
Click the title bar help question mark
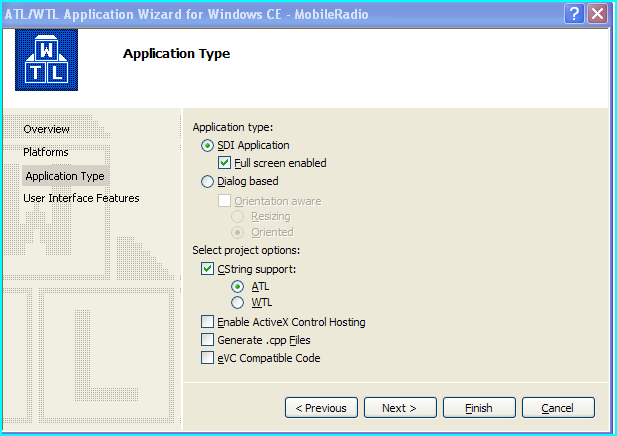[574, 13]
